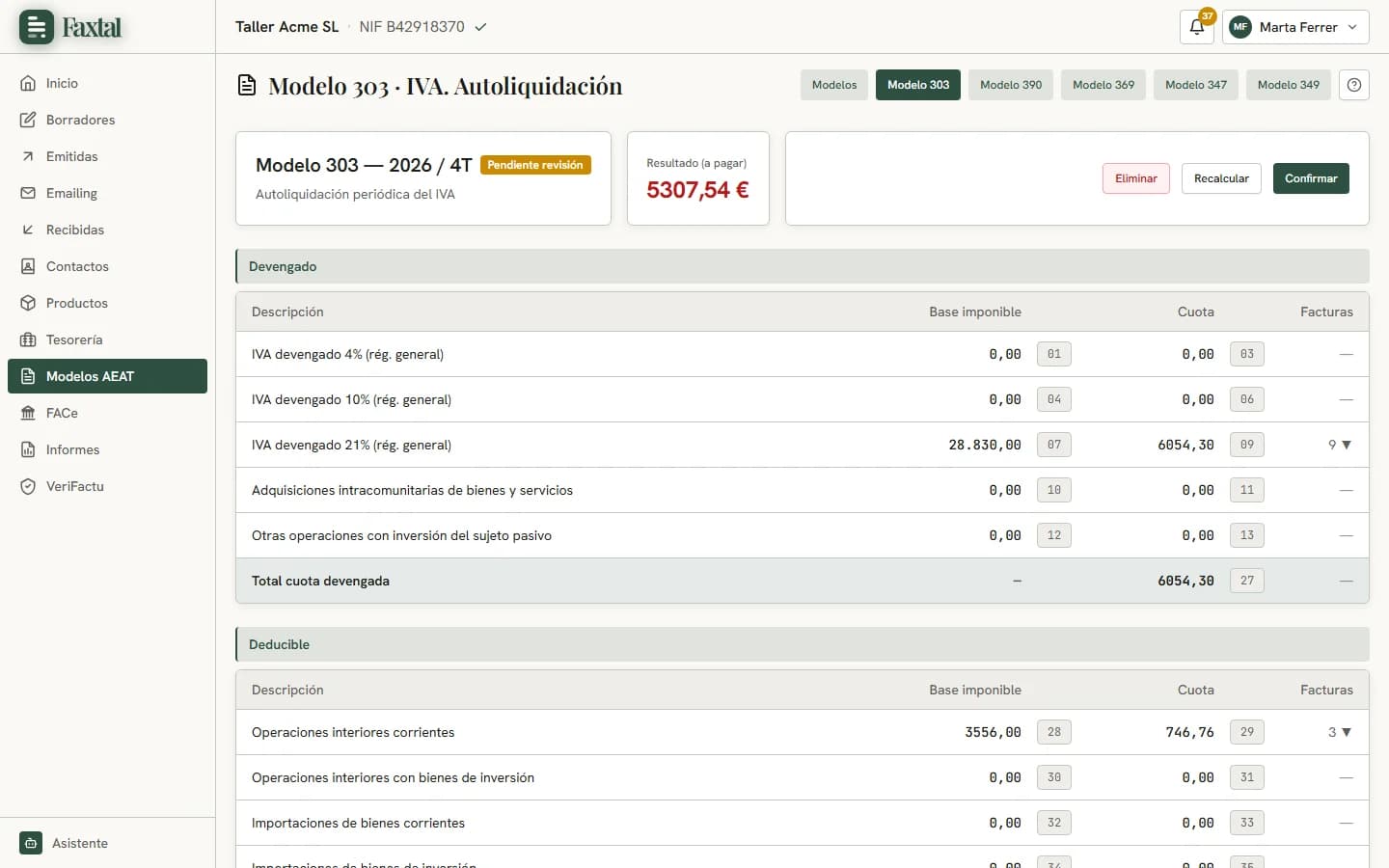Open the Emailing envelope icon

(28, 193)
